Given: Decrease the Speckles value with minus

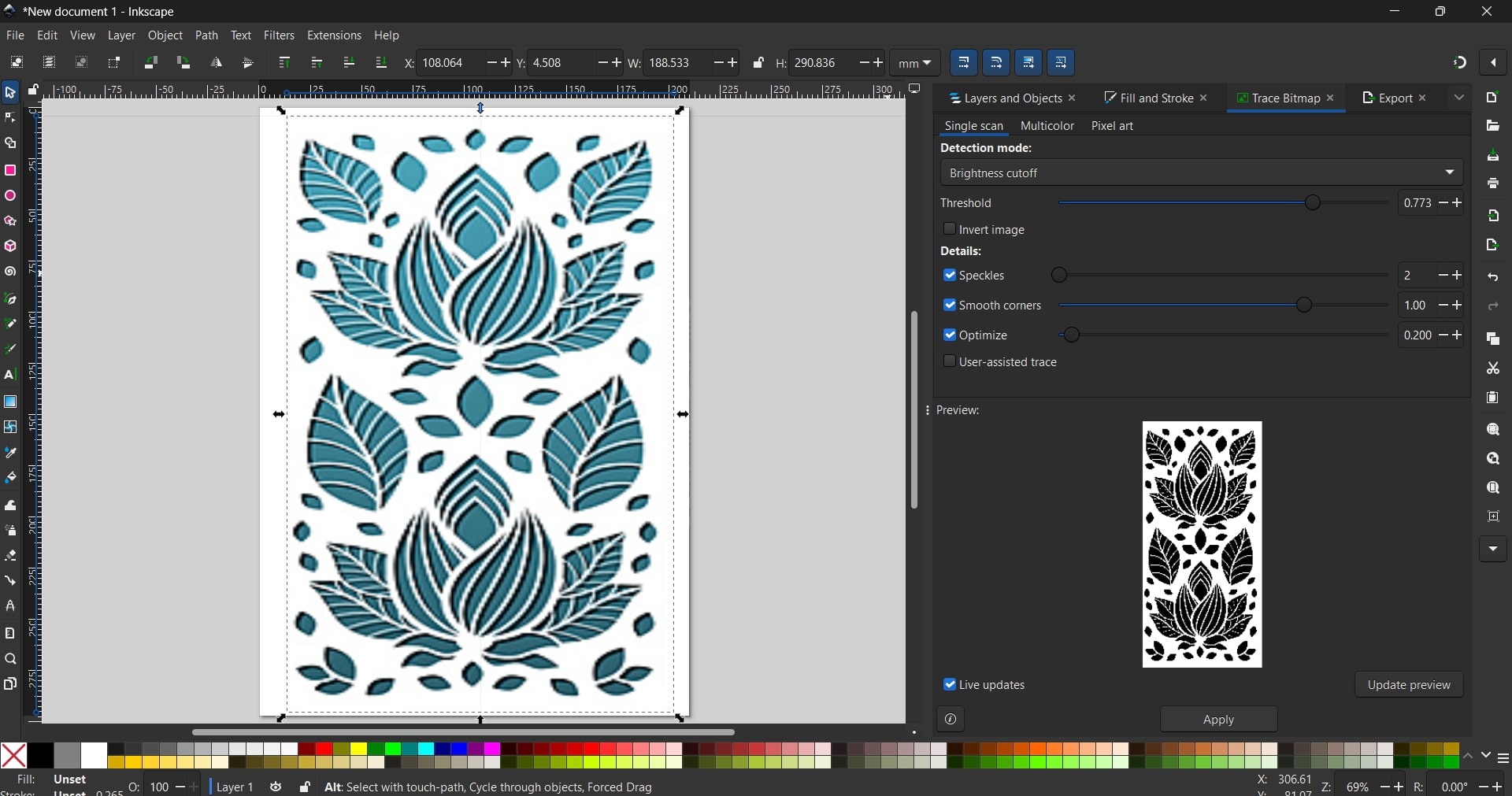Looking at the screenshot, I should point(1443,276).
